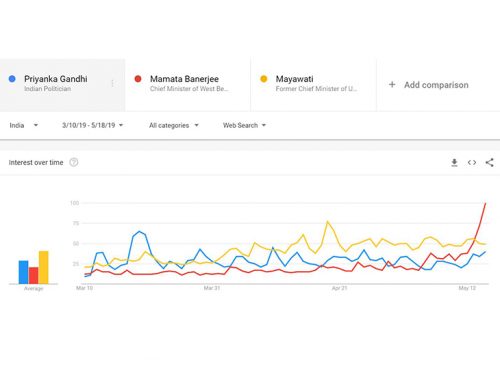Share the interest over time chart
This screenshot has height=375, width=500.
click(489, 162)
